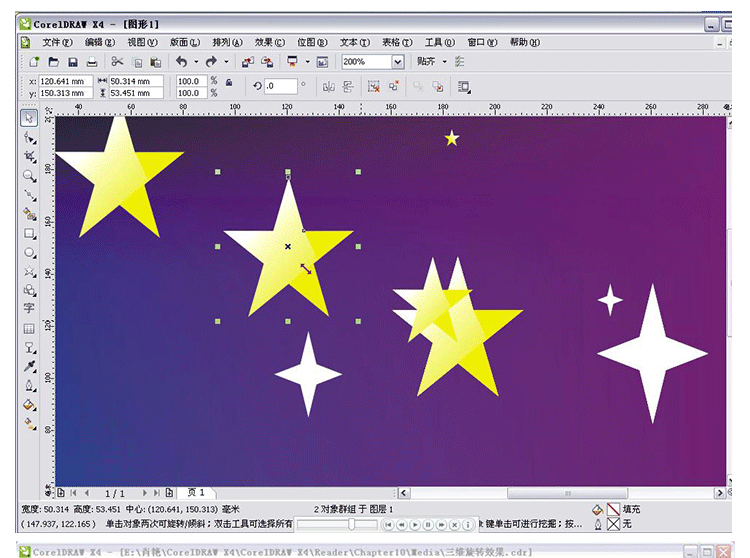Select the Freehand drawing tool
The width and height of the screenshot is (750, 558).
(x=30, y=195)
